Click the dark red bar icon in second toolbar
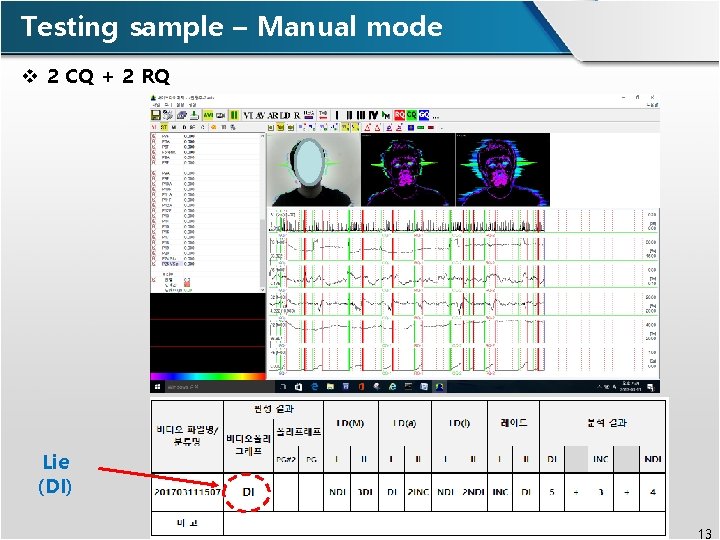The image size is (720, 540). pos(431,128)
